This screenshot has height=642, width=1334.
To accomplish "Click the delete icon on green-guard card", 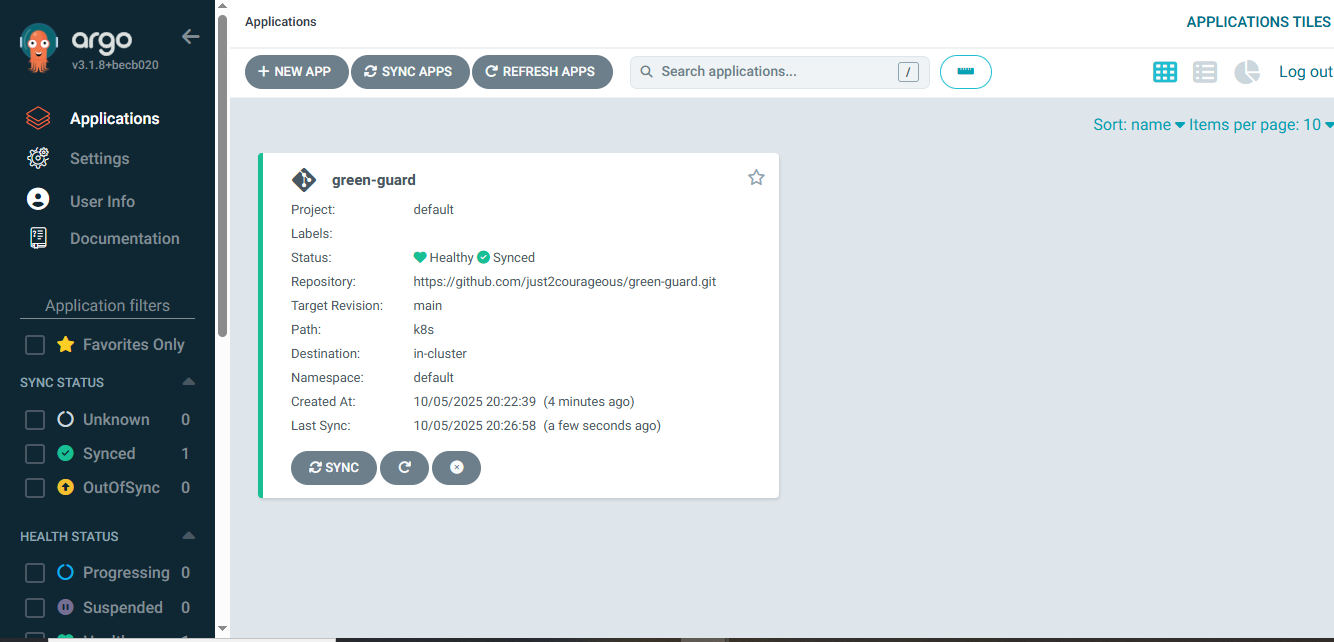I will tap(456, 468).
